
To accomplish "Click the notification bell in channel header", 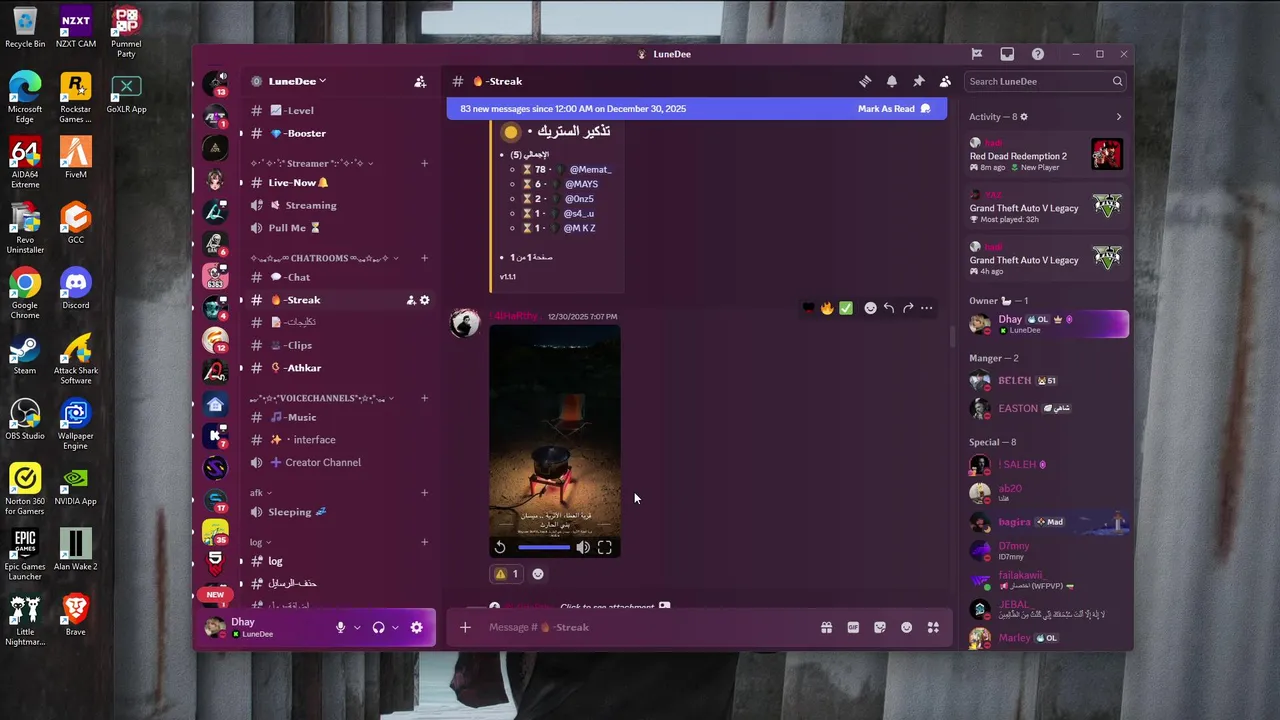I will [892, 82].
